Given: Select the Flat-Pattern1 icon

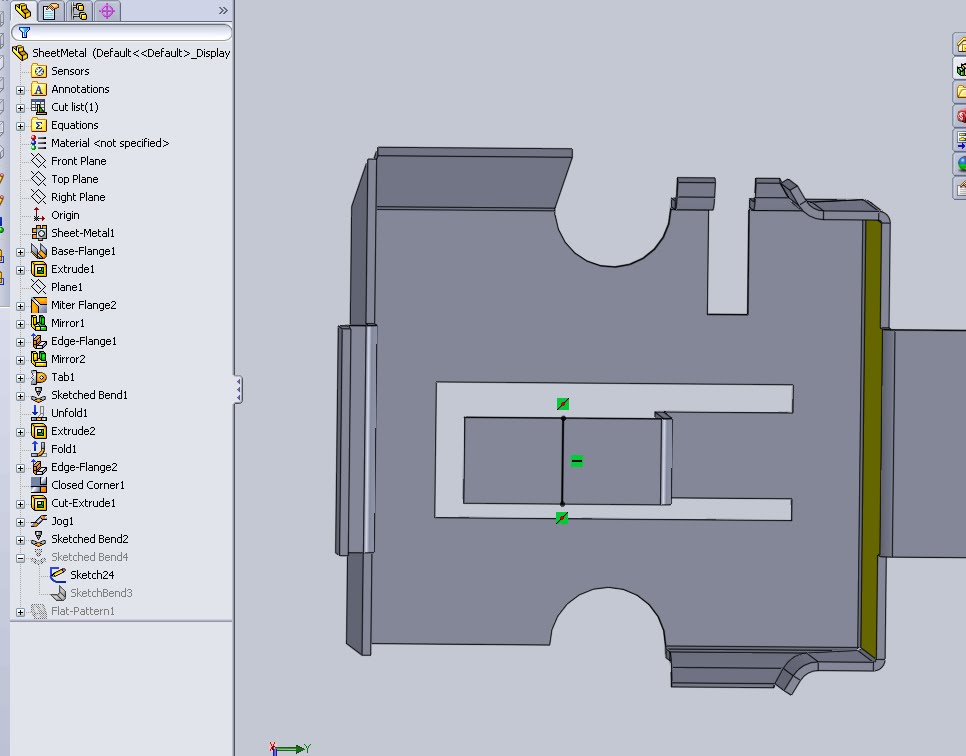Looking at the screenshot, I should click(39, 611).
